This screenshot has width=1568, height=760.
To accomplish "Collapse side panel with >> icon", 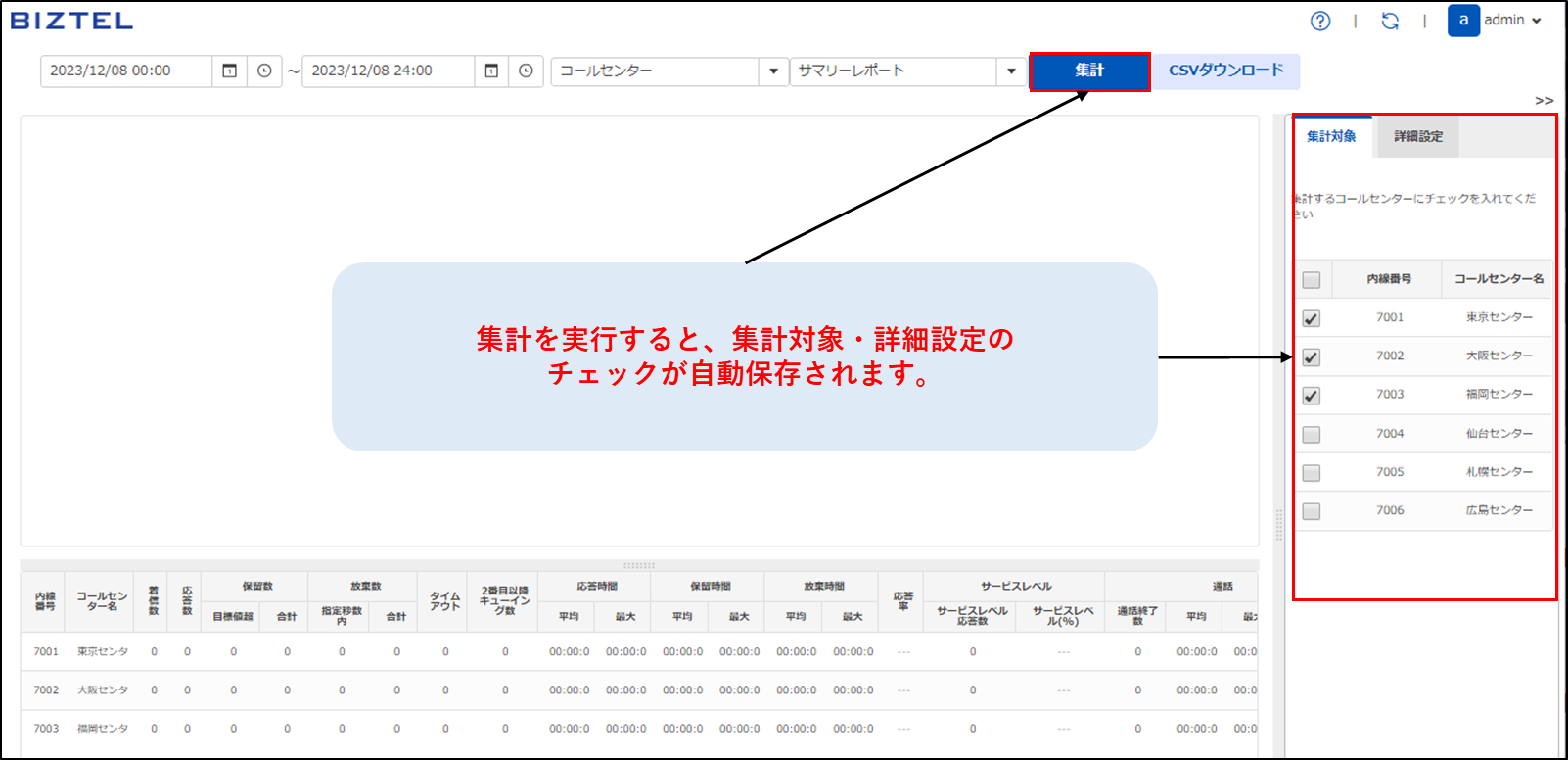I will 1544,101.
